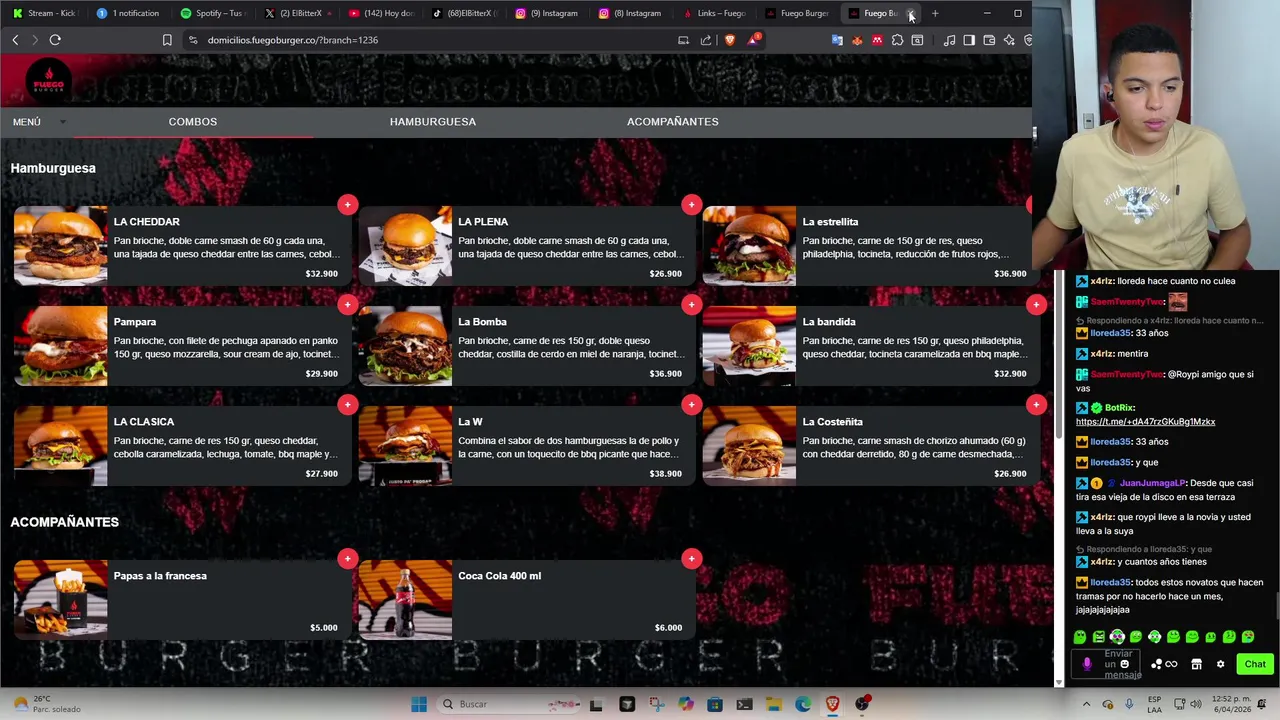Switch to the Links - Fuego browser tab
Screen dimensions: 1280x720
pyautogui.click(x=714, y=13)
